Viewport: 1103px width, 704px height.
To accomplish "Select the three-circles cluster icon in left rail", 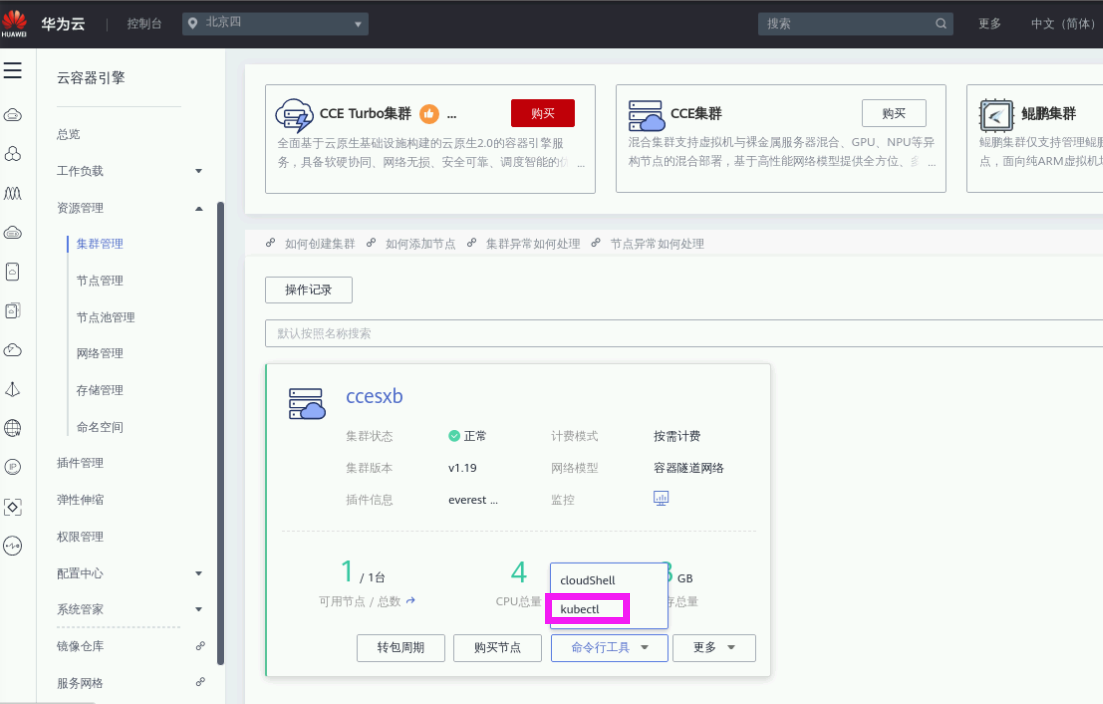I will [13, 154].
